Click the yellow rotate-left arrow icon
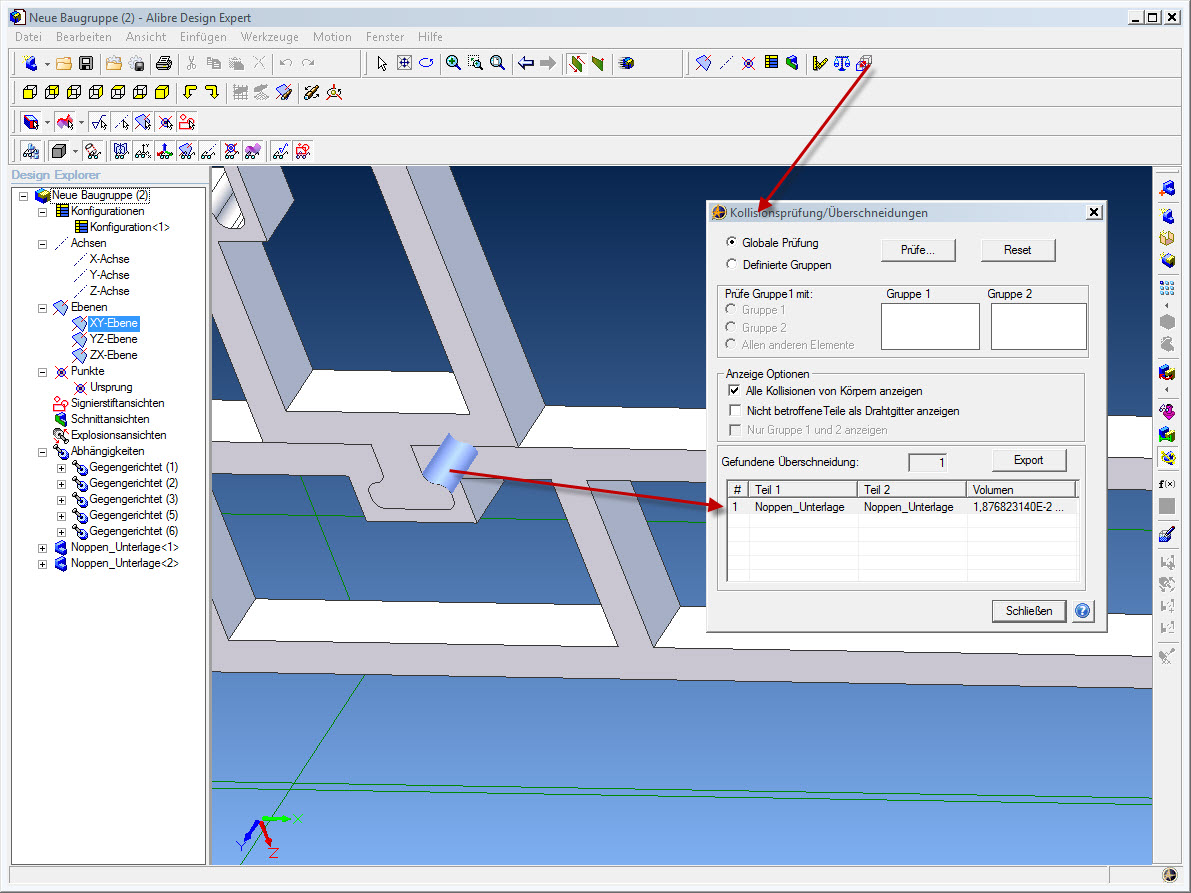 click(x=190, y=93)
